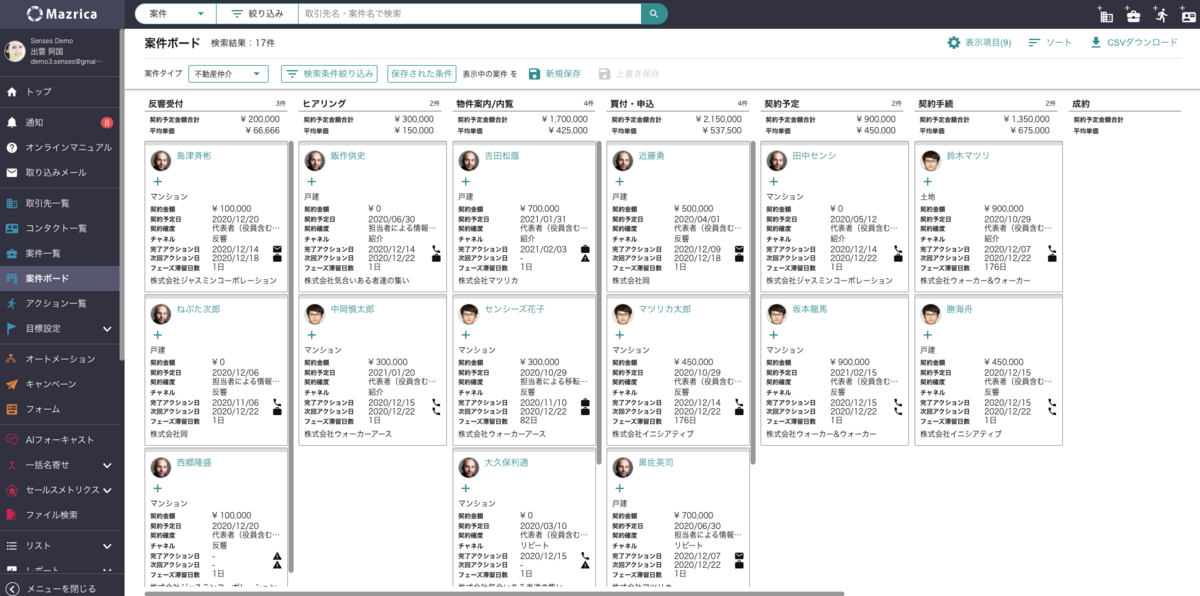The width and height of the screenshot is (1200, 596).
Task: Open 表示項目(9) gear settings
Action: click(979, 43)
